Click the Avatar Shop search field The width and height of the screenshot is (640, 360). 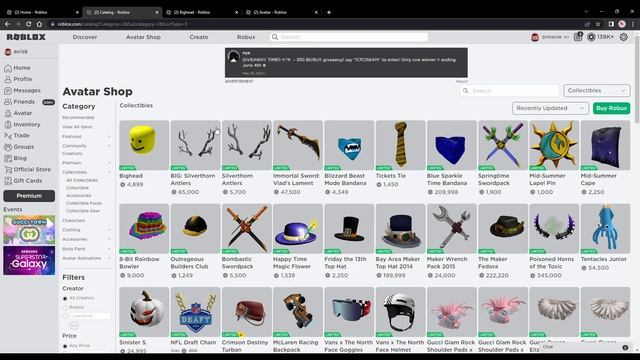point(509,91)
